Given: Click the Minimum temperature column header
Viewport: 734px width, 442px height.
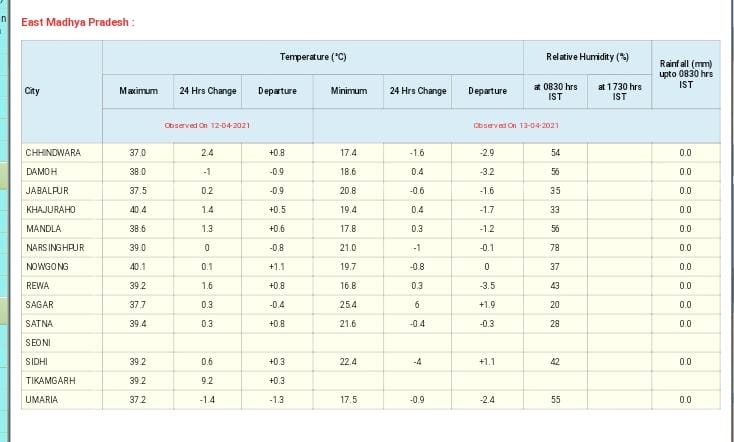Looking at the screenshot, I should [348, 91].
